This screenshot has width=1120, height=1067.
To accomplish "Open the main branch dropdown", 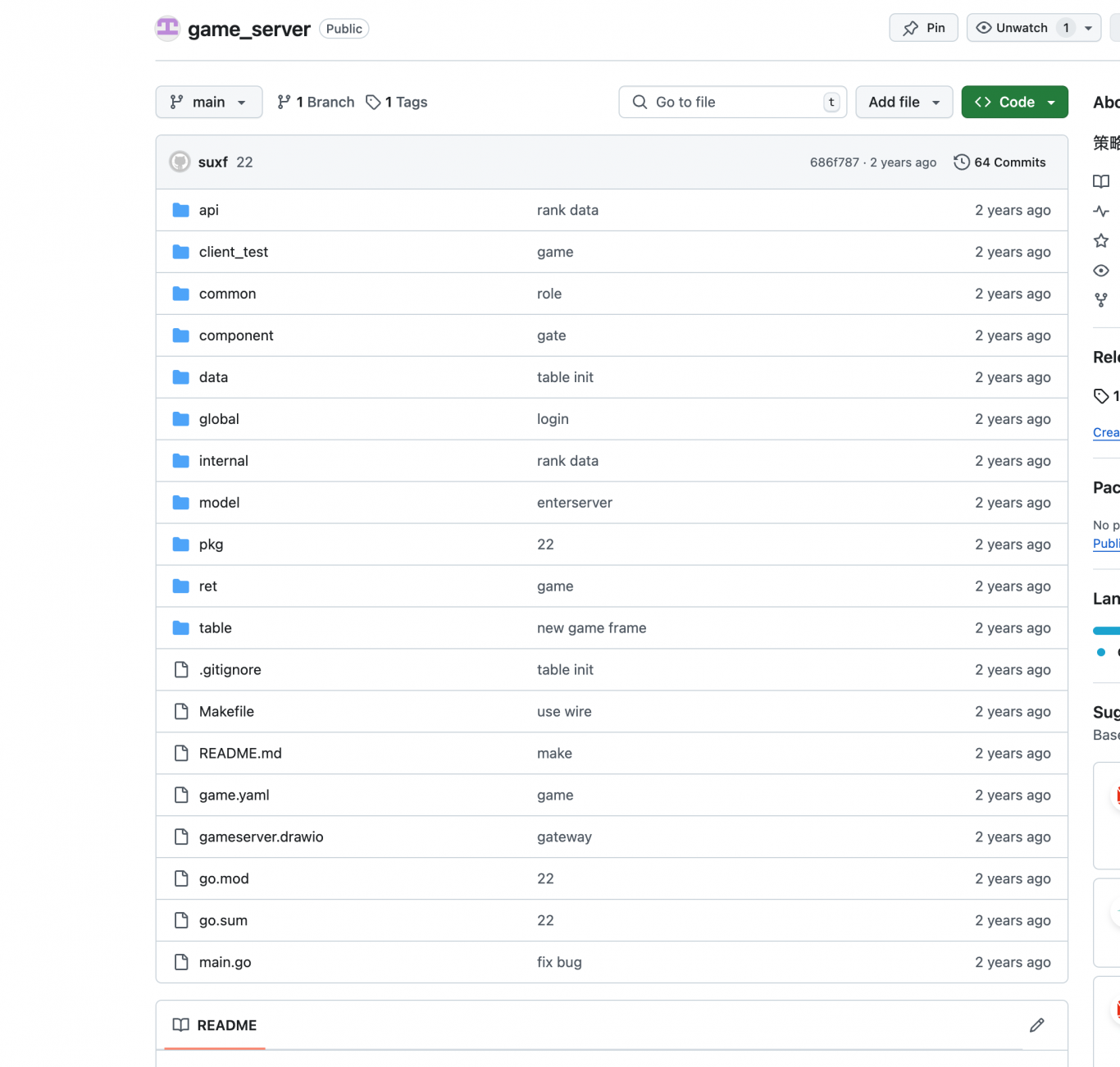I will click(209, 102).
